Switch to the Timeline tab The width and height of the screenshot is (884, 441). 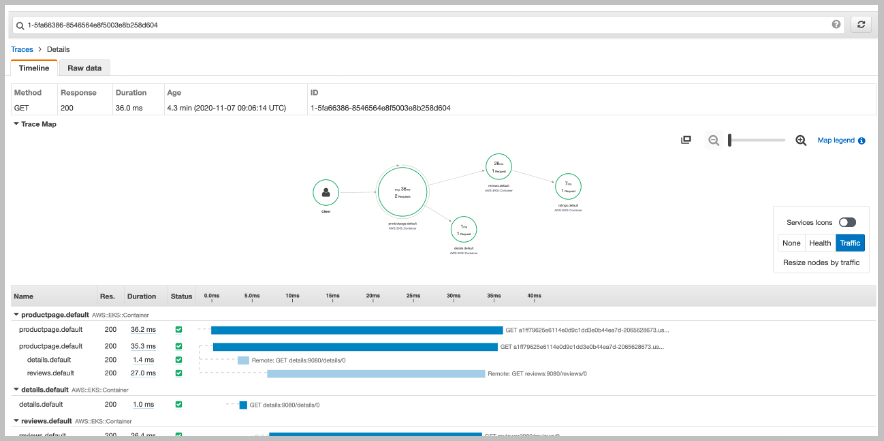(x=34, y=68)
